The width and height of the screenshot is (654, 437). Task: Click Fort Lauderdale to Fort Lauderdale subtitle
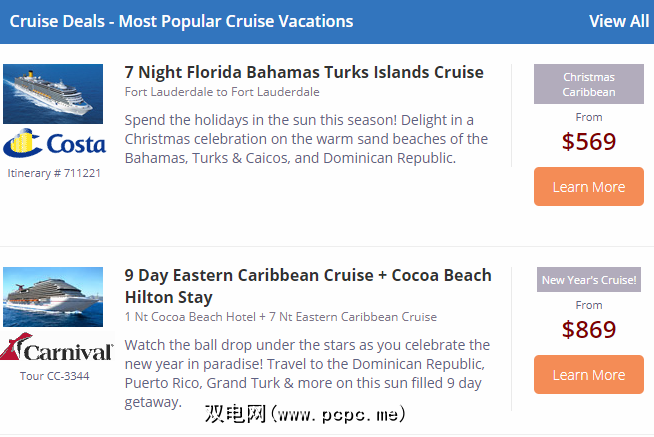pyautogui.click(x=222, y=92)
